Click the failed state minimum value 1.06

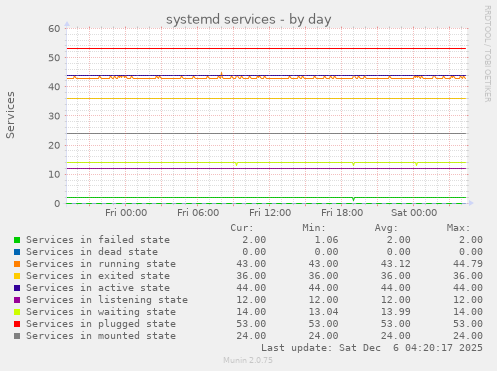pyautogui.click(x=326, y=240)
